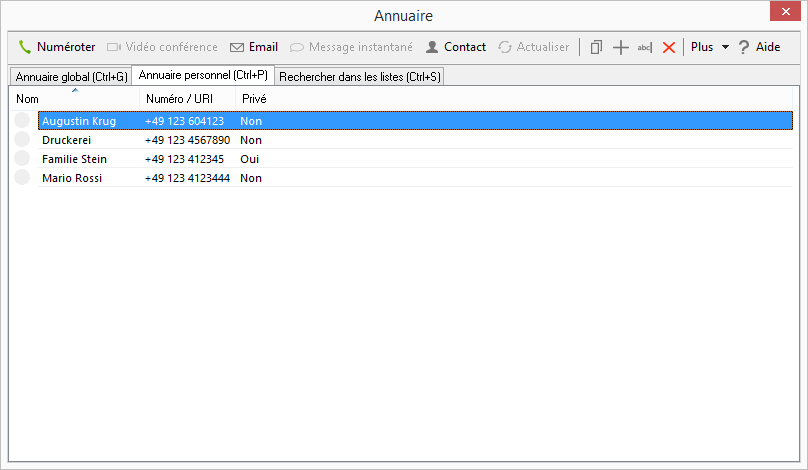
Task: Select the Familie Stein entry
Action: pos(74,159)
